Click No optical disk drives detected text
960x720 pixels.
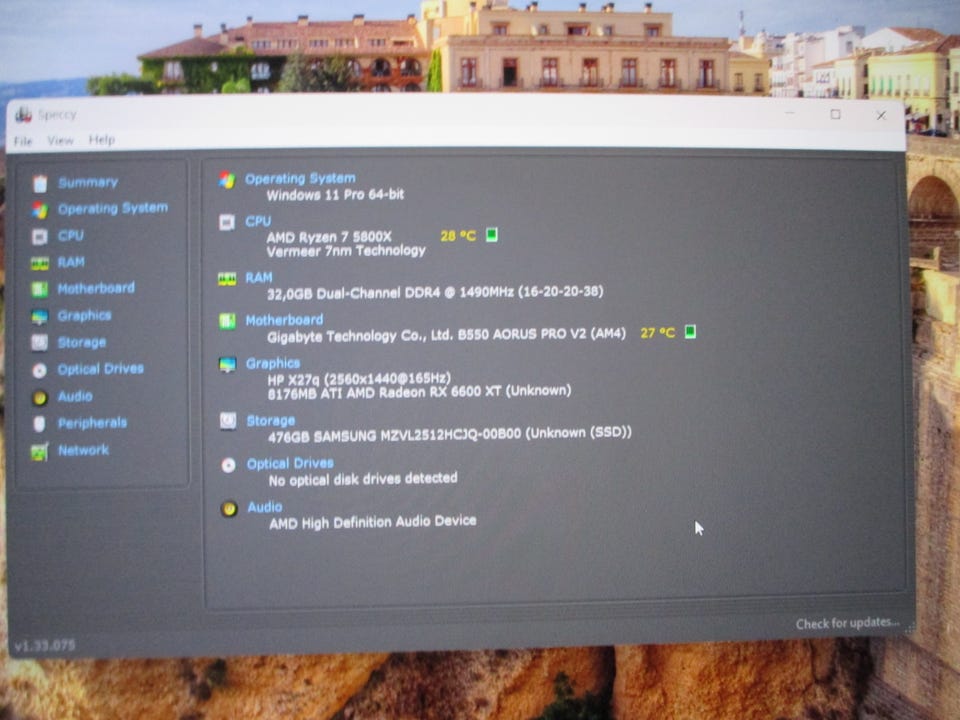coord(363,479)
